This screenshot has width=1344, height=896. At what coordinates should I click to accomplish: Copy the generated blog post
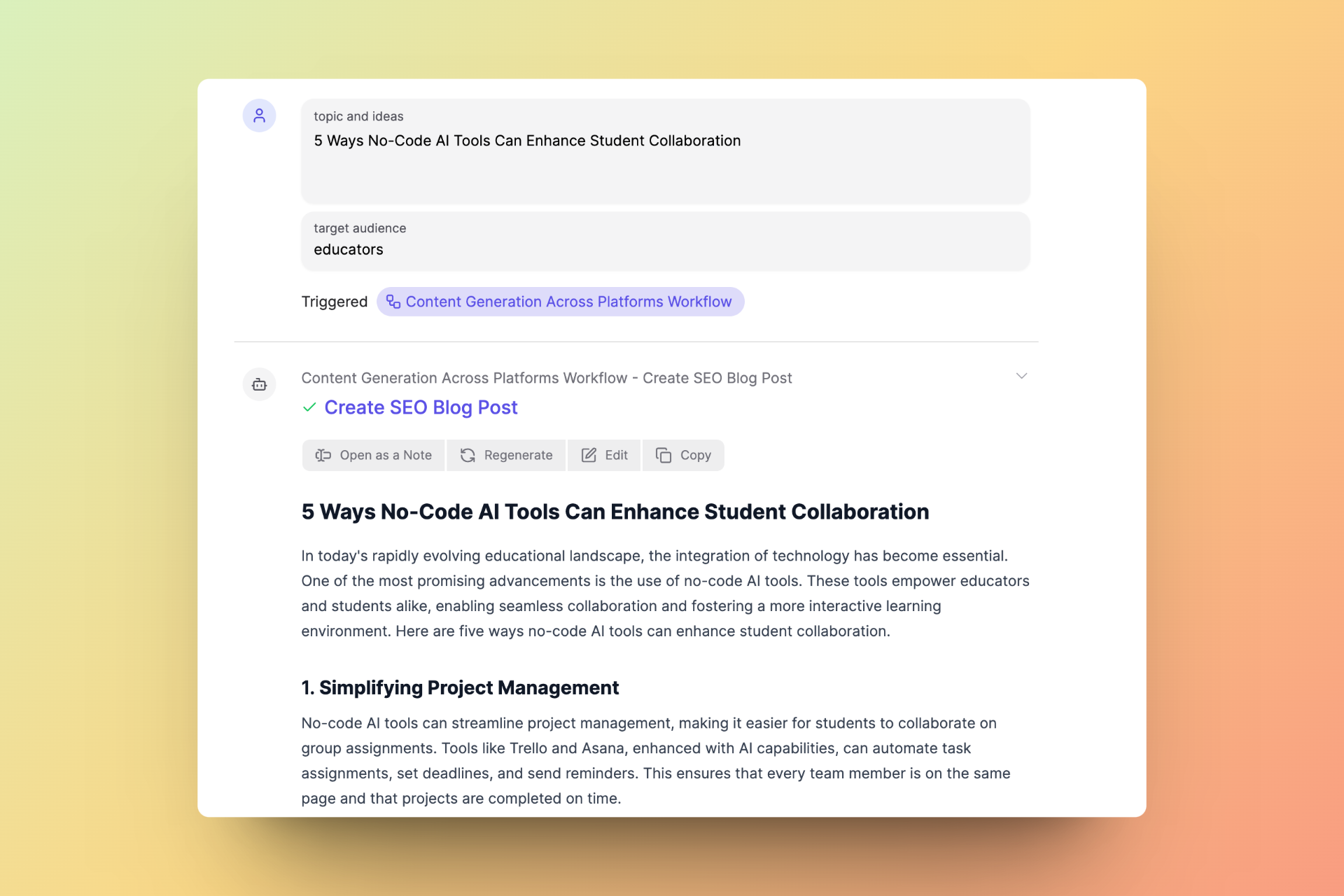[x=683, y=455]
